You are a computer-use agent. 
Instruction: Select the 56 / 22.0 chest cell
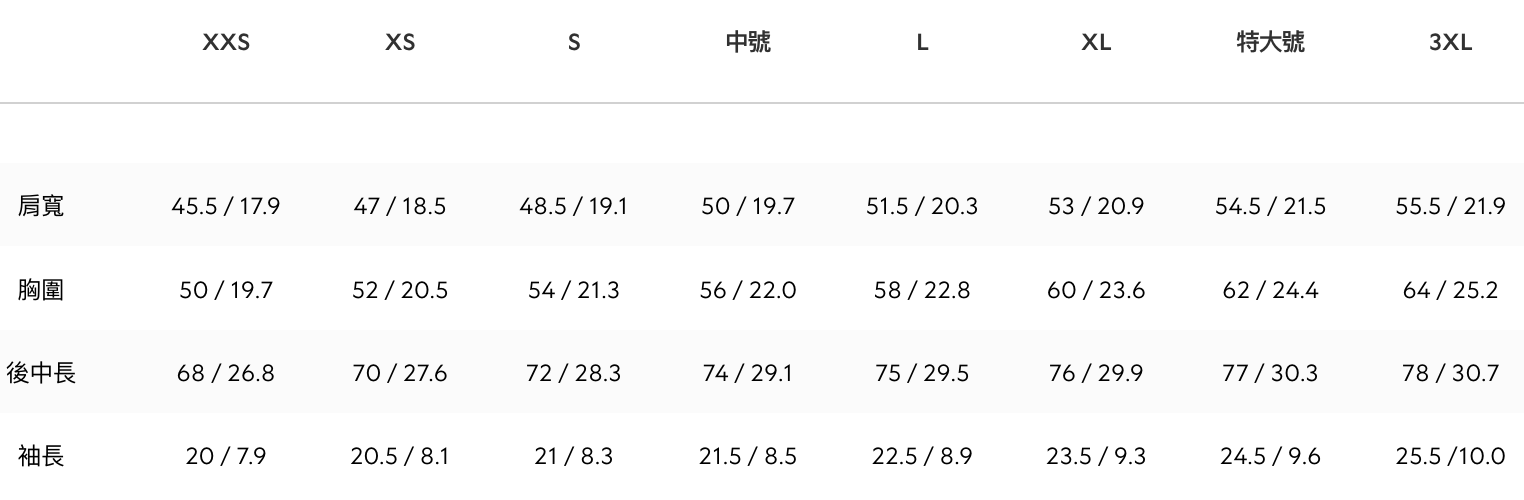click(x=748, y=290)
